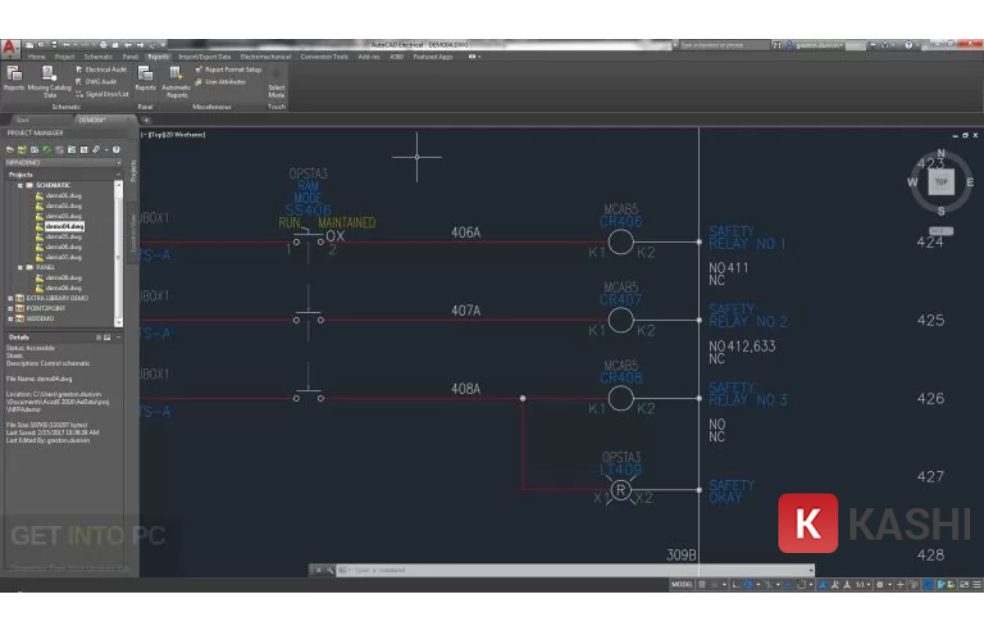Toggle MODEL space button in status bar
Viewport: 984px width, 631px height.
[682, 585]
